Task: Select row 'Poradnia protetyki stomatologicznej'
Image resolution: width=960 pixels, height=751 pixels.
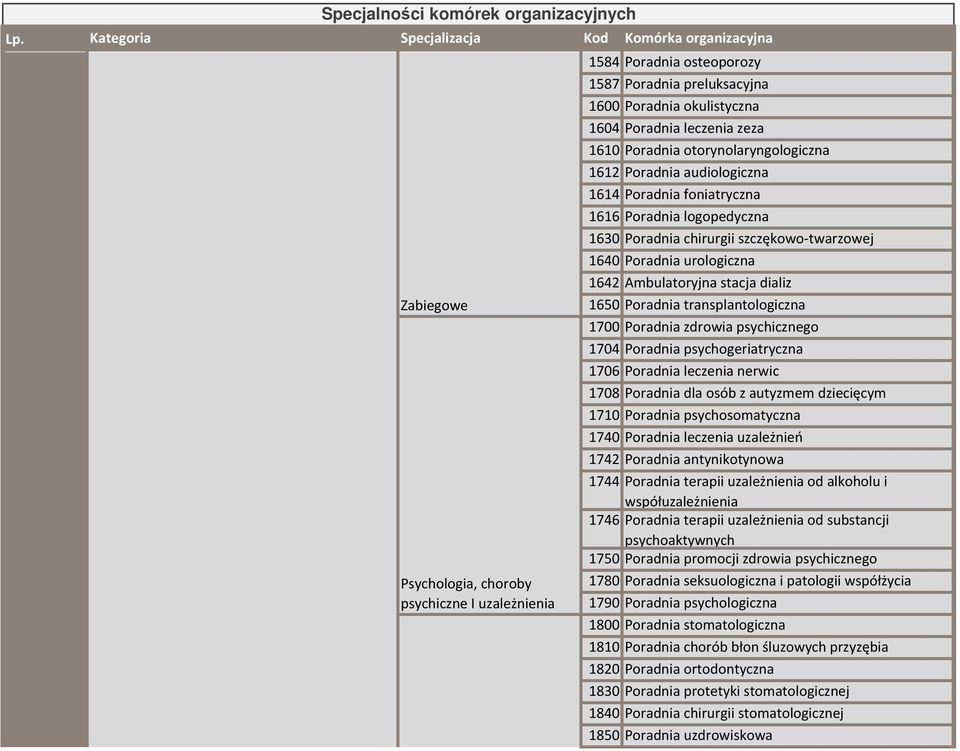Action: pyautogui.click(x=787, y=690)
